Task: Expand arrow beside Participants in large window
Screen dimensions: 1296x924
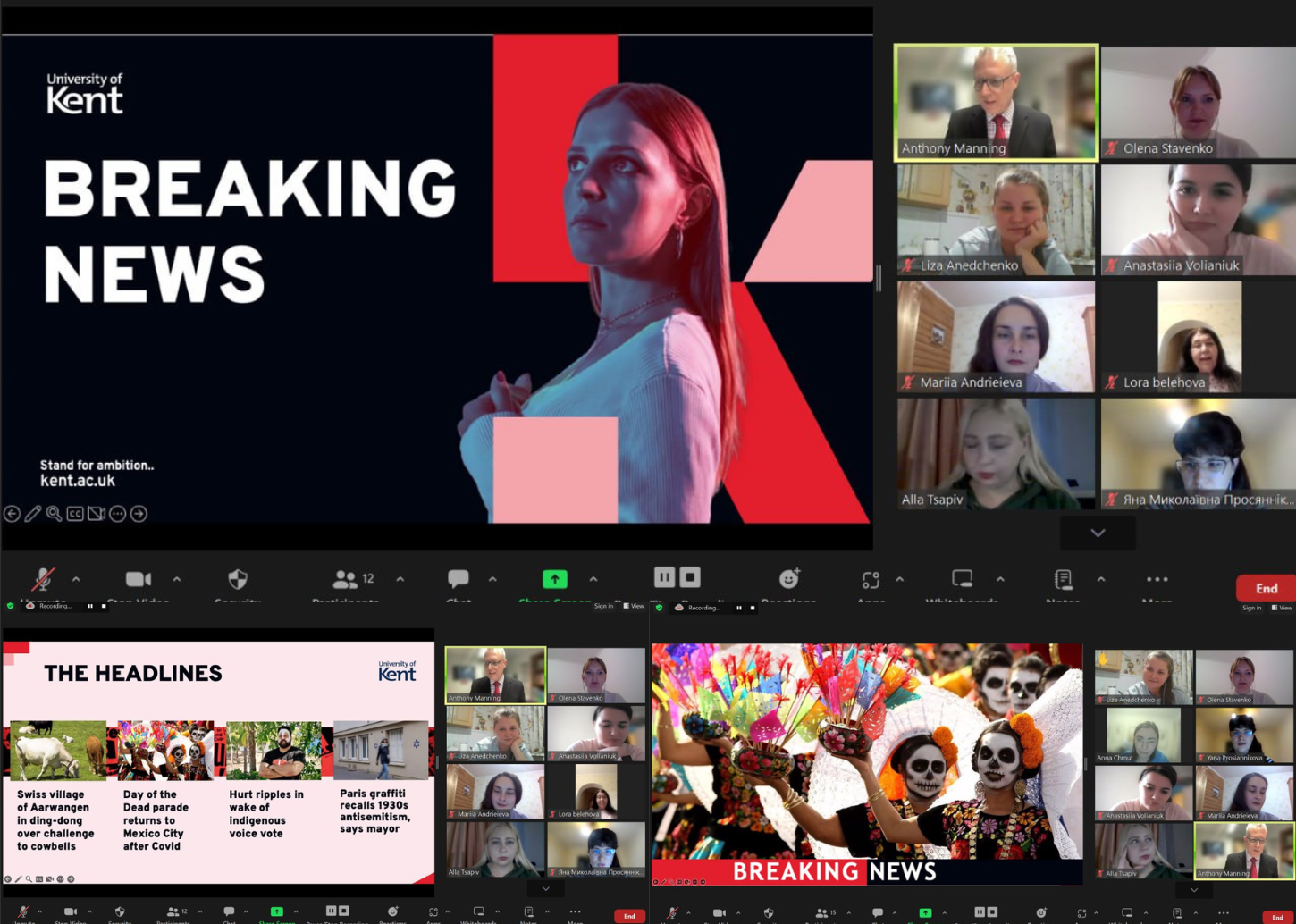Action: click(x=400, y=580)
